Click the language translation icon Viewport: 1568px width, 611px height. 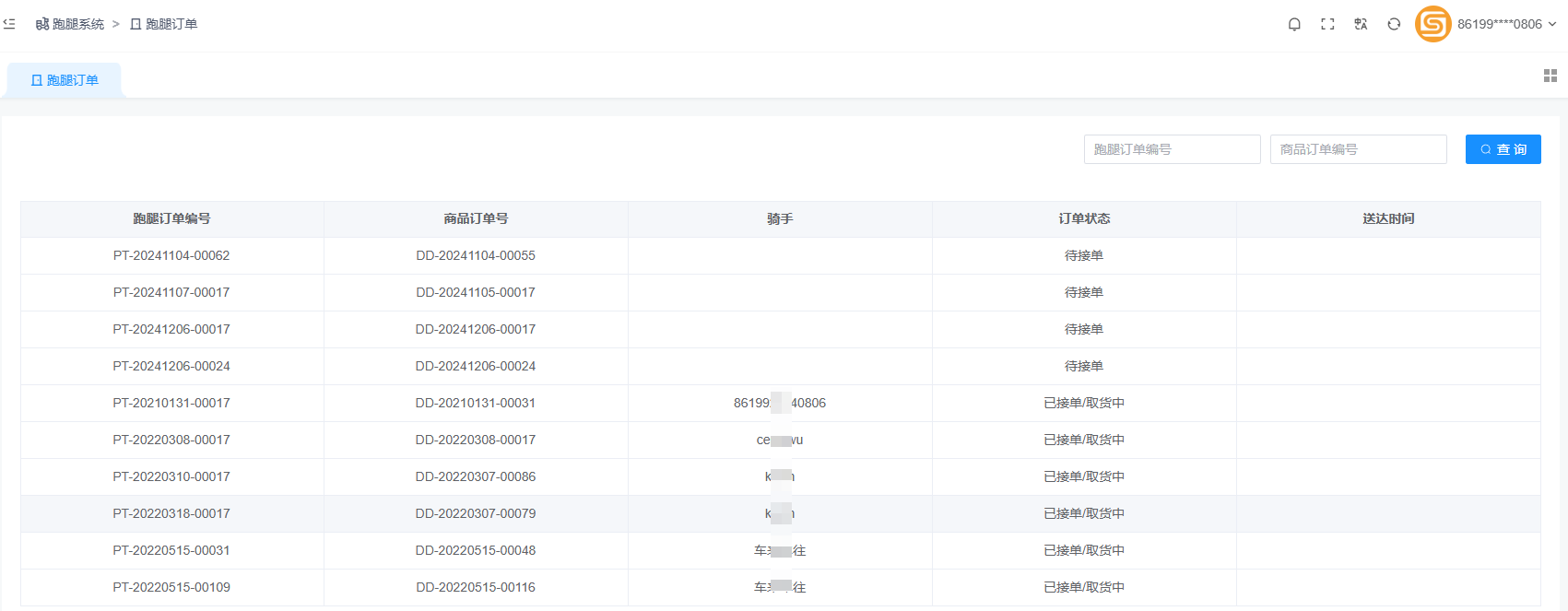click(x=1361, y=24)
